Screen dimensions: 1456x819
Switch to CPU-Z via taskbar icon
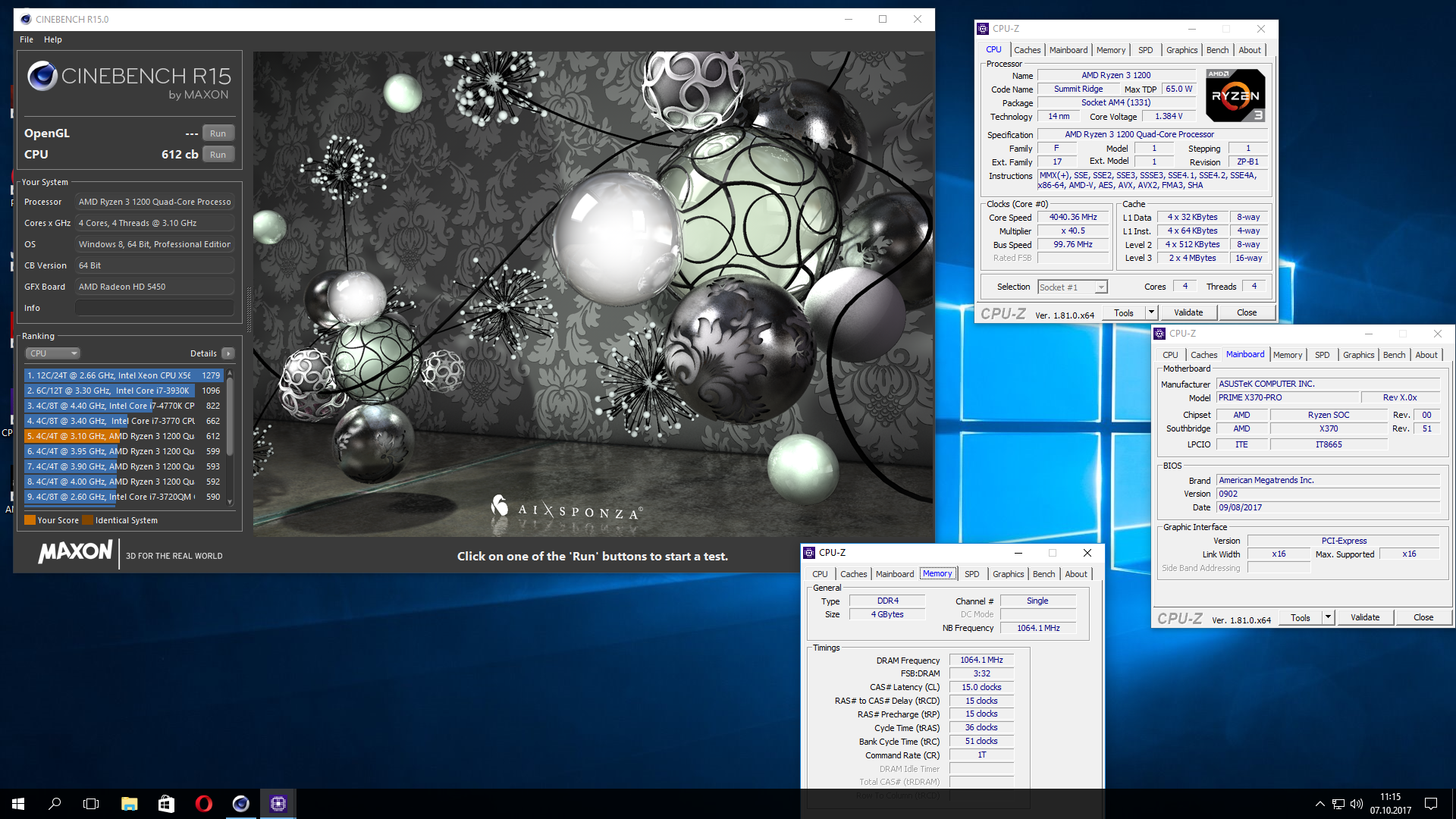(278, 804)
